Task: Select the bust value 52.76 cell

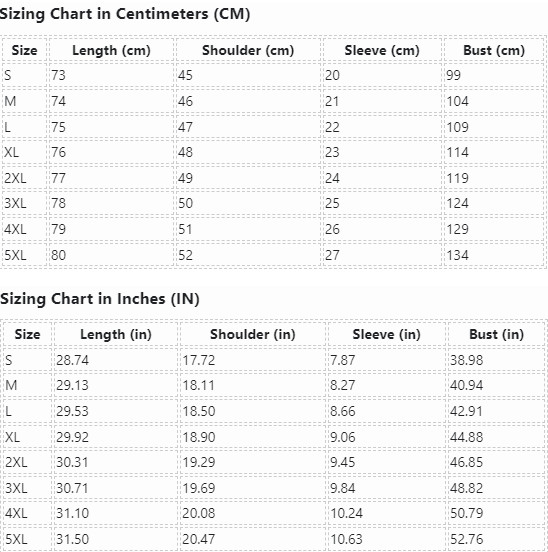Action: 496,539
